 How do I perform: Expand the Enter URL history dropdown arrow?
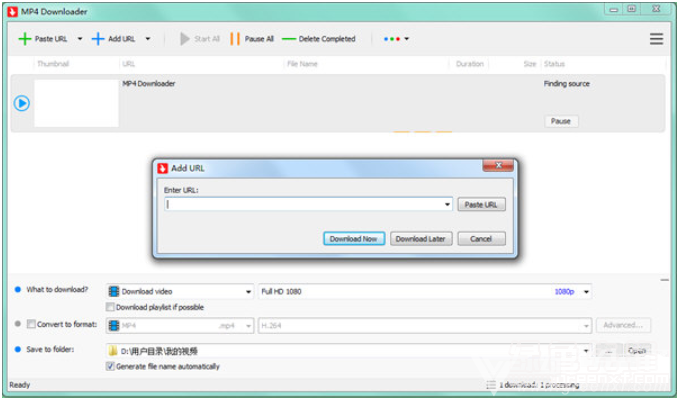pos(448,204)
